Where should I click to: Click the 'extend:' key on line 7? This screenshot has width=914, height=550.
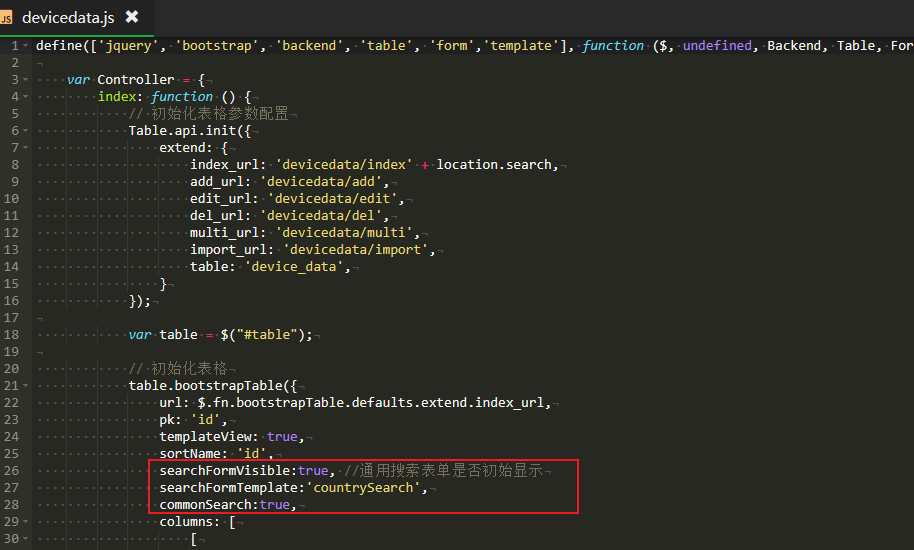(185, 148)
